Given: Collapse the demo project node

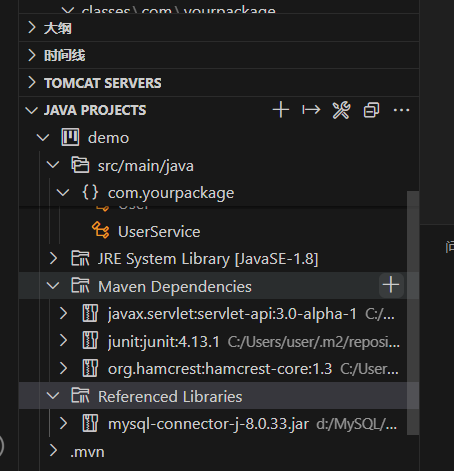Looking at the screenshot, I should [43, 138].
